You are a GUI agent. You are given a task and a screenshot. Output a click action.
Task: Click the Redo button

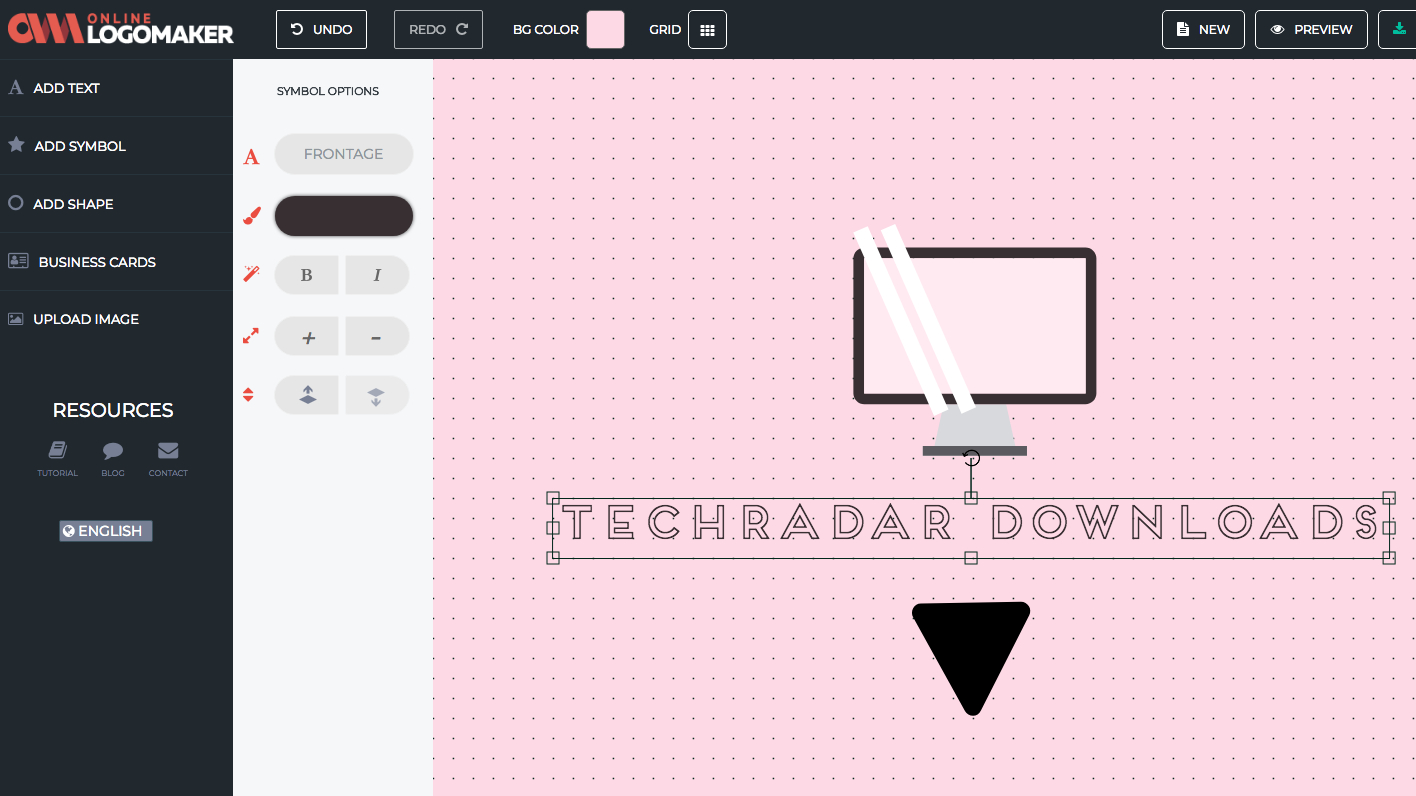pyautogui.click(x=438, y=29)
